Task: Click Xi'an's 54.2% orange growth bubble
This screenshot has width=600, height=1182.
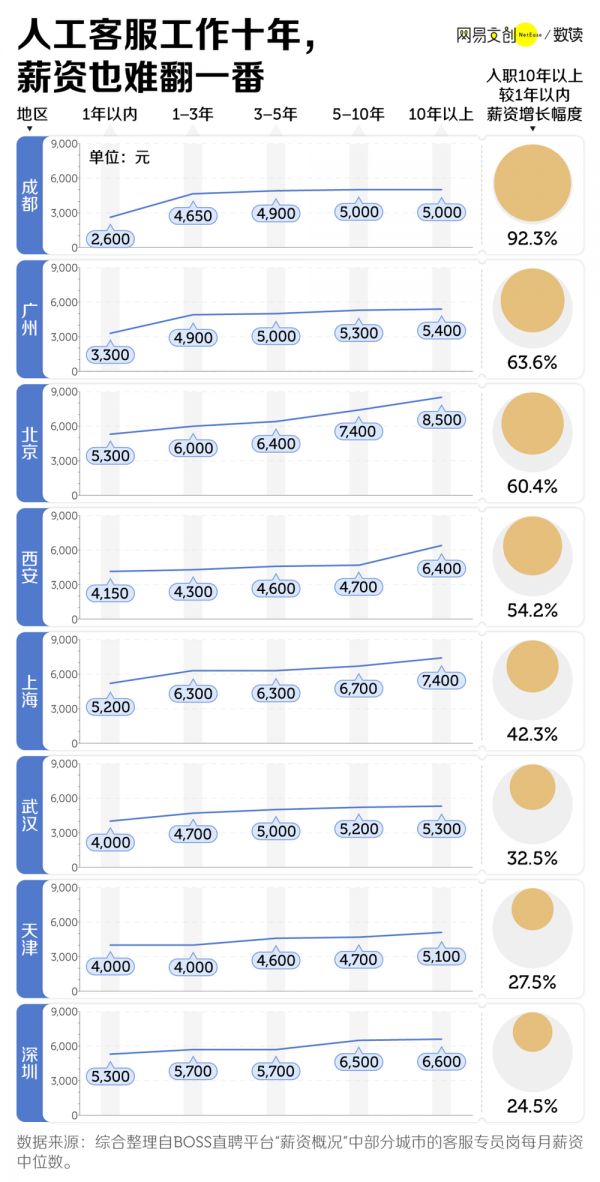Action: click(x=532, y=546)
